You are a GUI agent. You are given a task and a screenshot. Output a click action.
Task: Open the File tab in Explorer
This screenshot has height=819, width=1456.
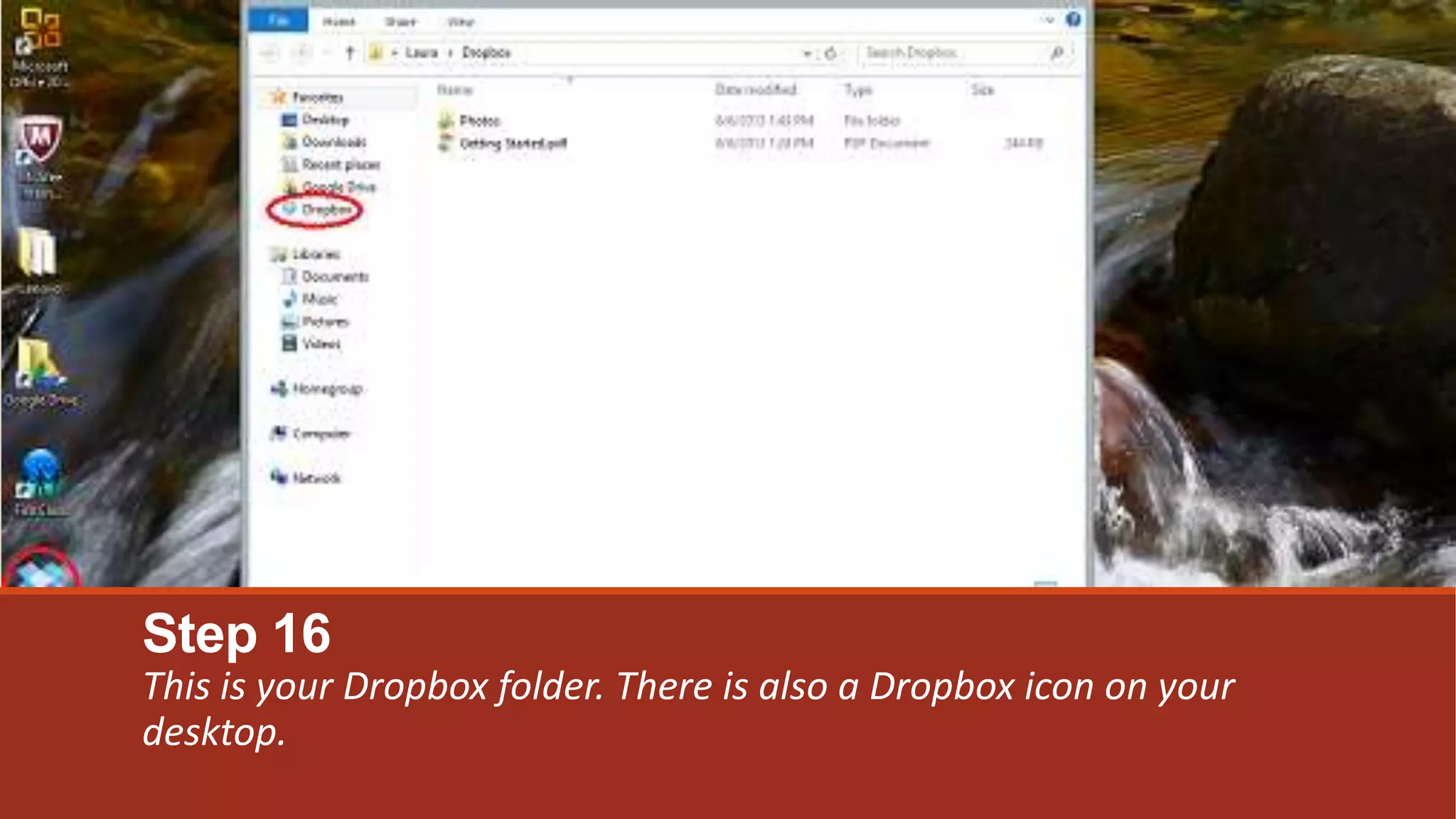279,20
